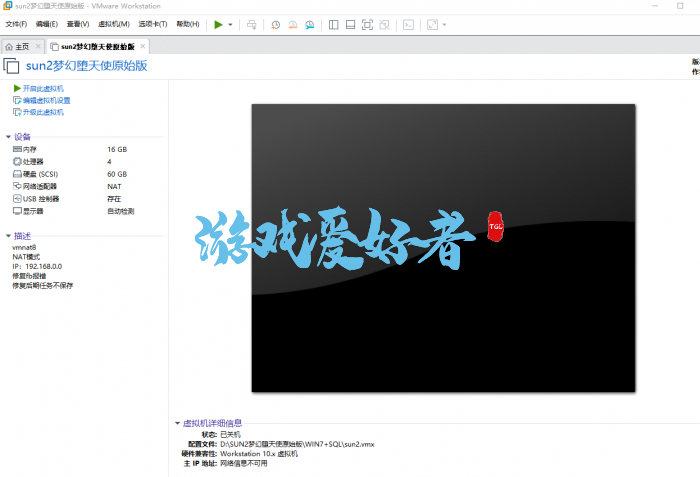
Task: Open the snapshot manager icon
Action: 309,25
